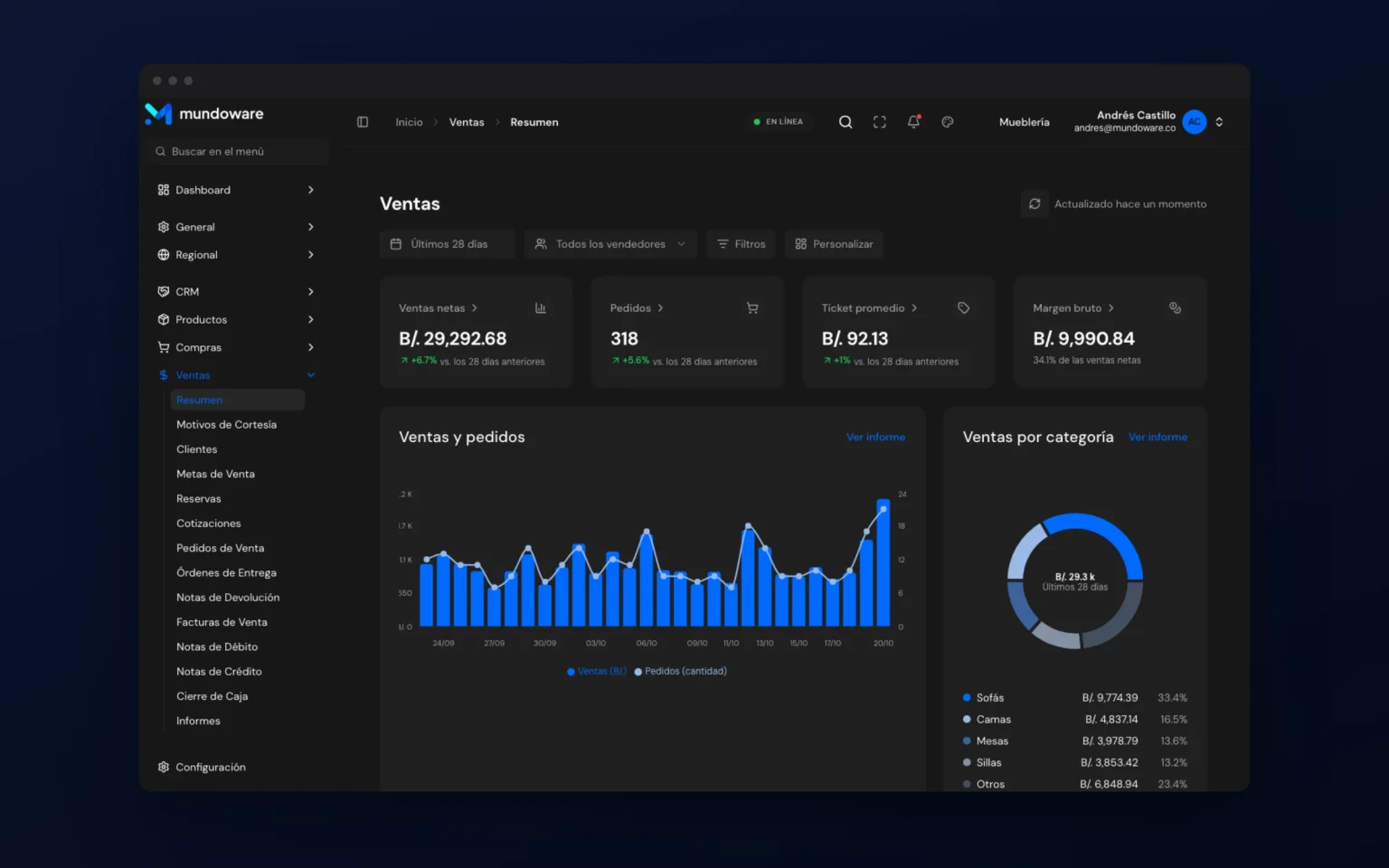The height and width of the screenshot is (868, 1389).
Task: Select Clientes submenu item
Action: 197,449
